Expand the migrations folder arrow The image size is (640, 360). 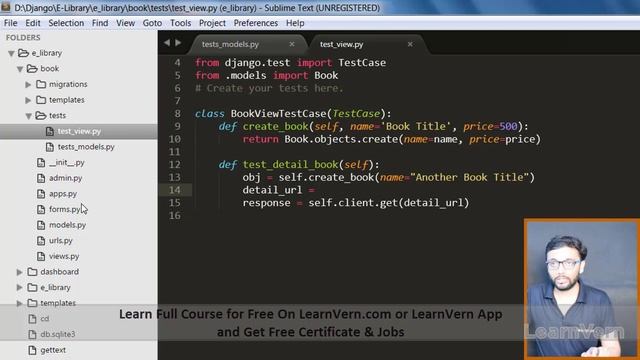[x=28, y=84]
